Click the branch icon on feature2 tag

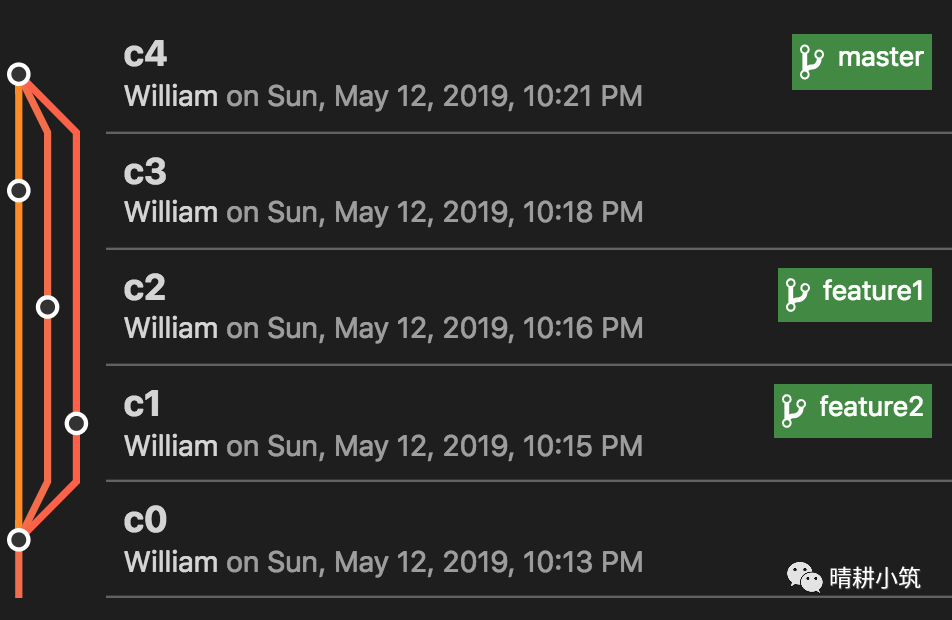[x=793, y=411]
